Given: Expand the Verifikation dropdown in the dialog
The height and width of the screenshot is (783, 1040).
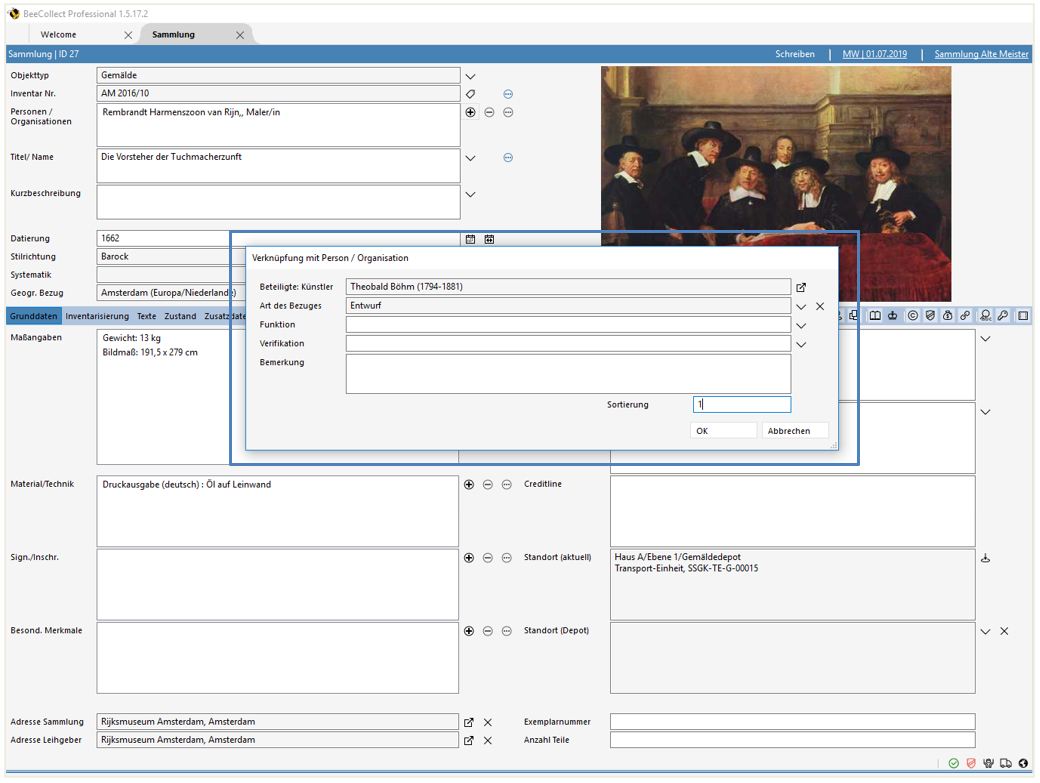Looking at the screenshot, I should click(802, 344).
